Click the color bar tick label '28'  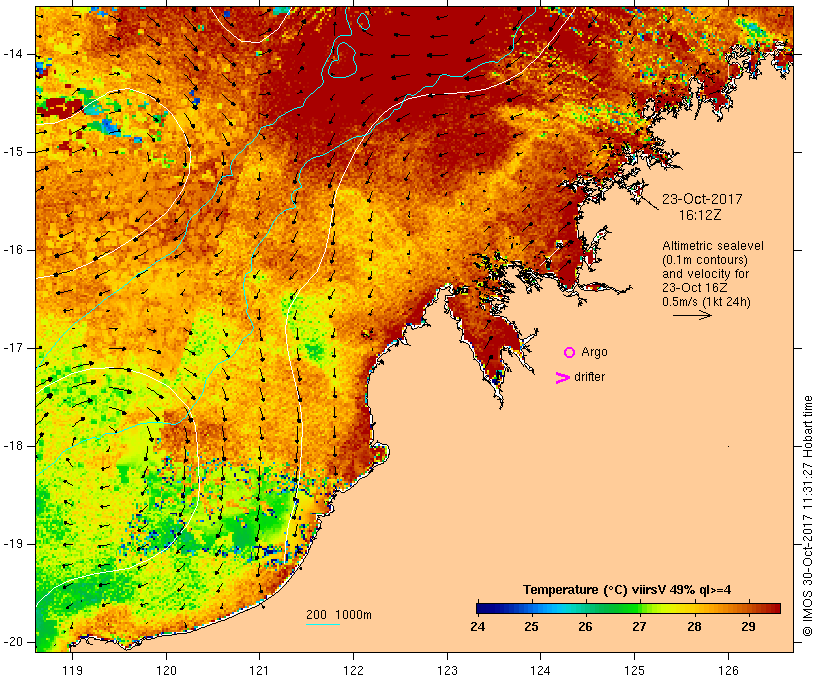pos(694,627)
